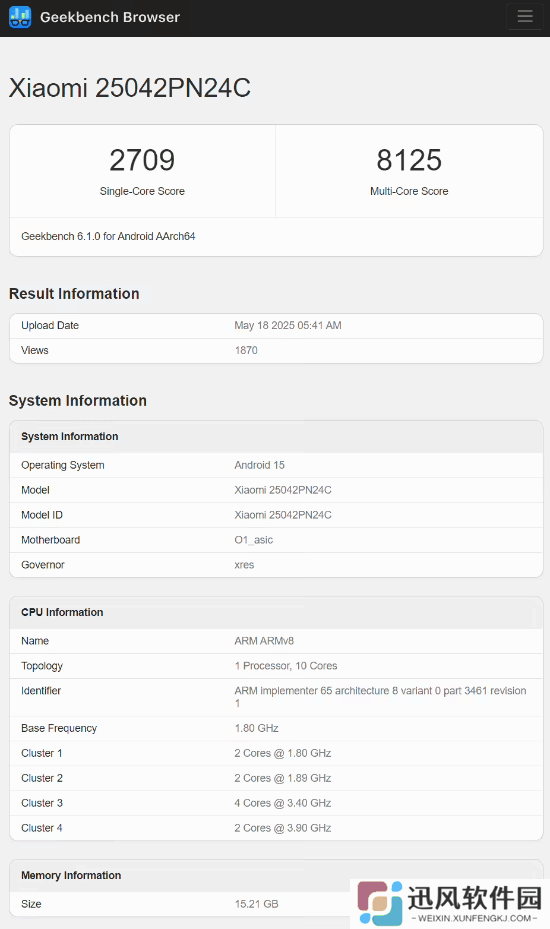Click the Governor xres value

click(x=244, y=565)
